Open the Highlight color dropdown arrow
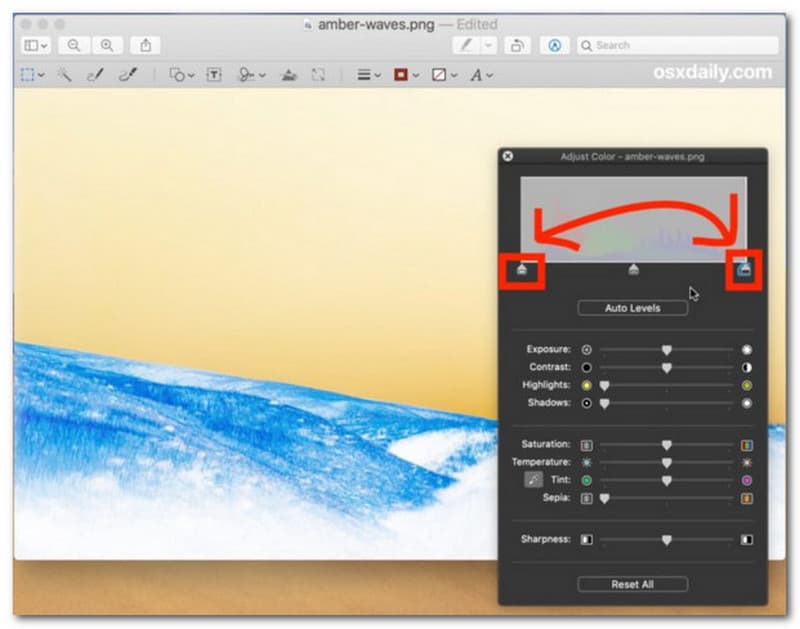This screenshot has height=629, width=800. [489, 45]
